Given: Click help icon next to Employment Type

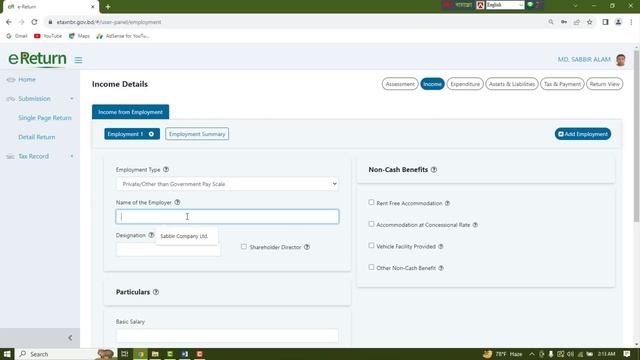Looking at the screenshot, I should 166,169.
